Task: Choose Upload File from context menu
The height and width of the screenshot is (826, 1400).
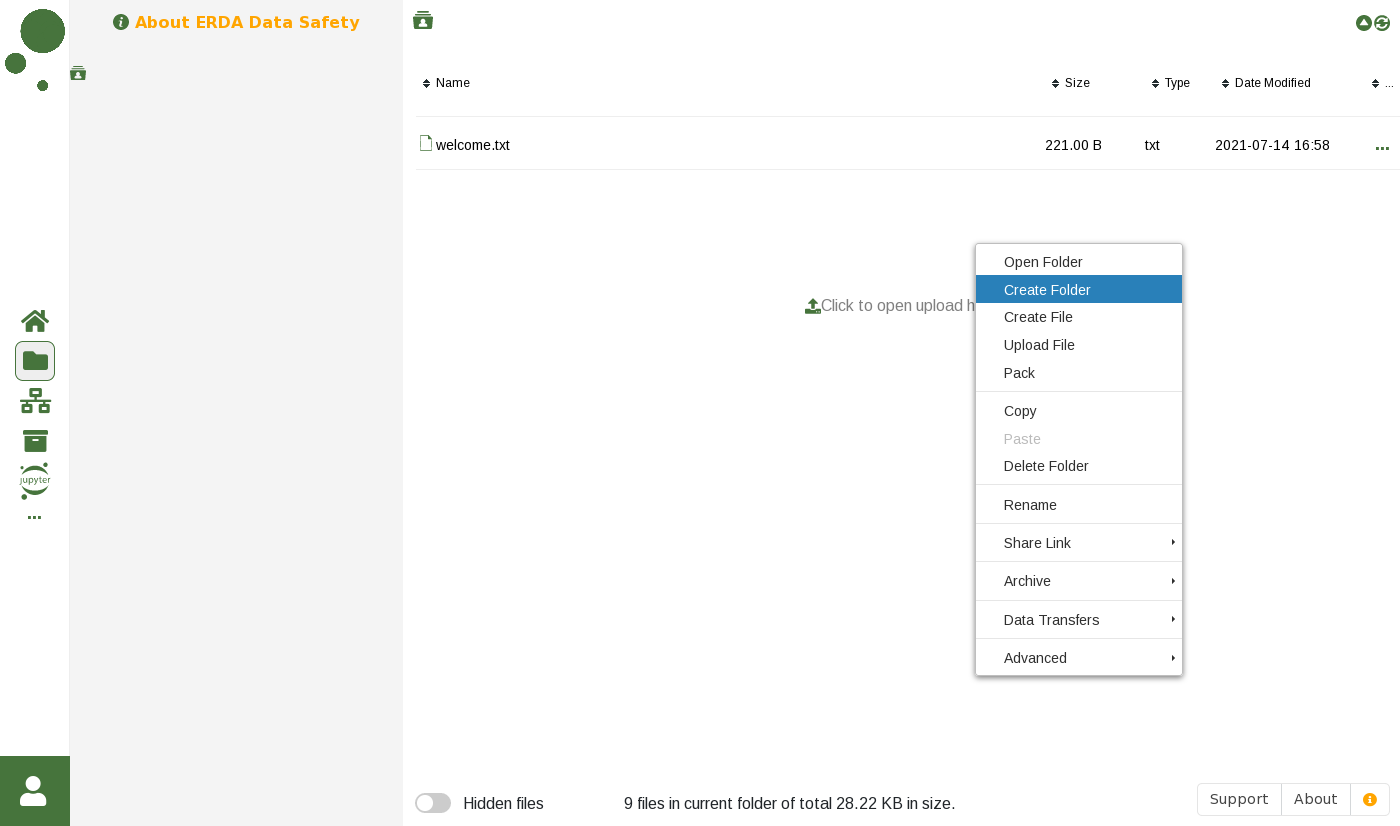Action: point(1039,345)
